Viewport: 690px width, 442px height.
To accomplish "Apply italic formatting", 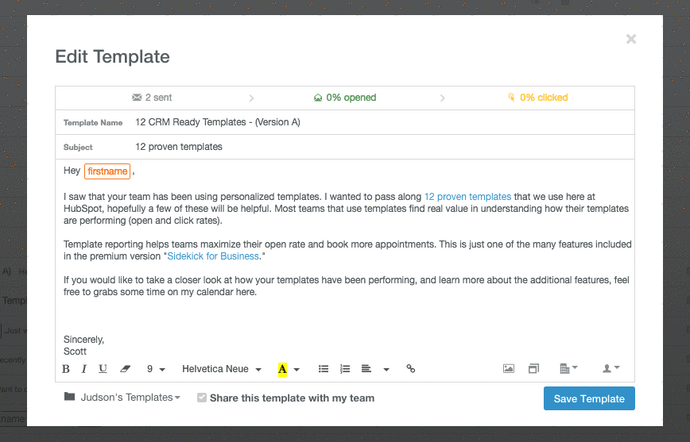I will 83,369.
